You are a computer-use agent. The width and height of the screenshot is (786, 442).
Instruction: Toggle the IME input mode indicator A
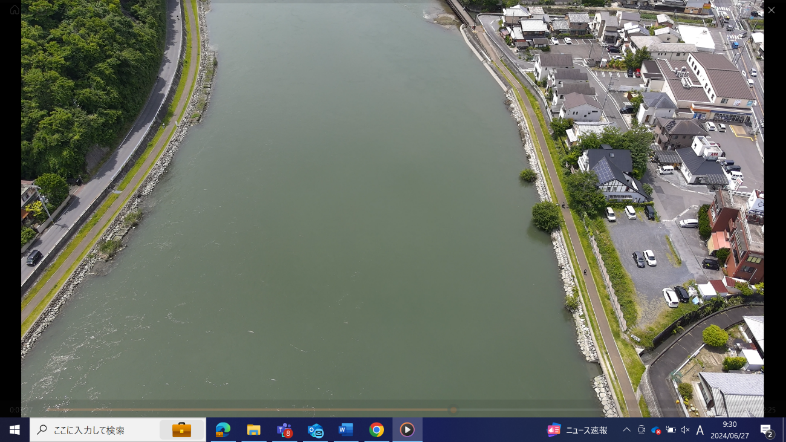[700, 430]
